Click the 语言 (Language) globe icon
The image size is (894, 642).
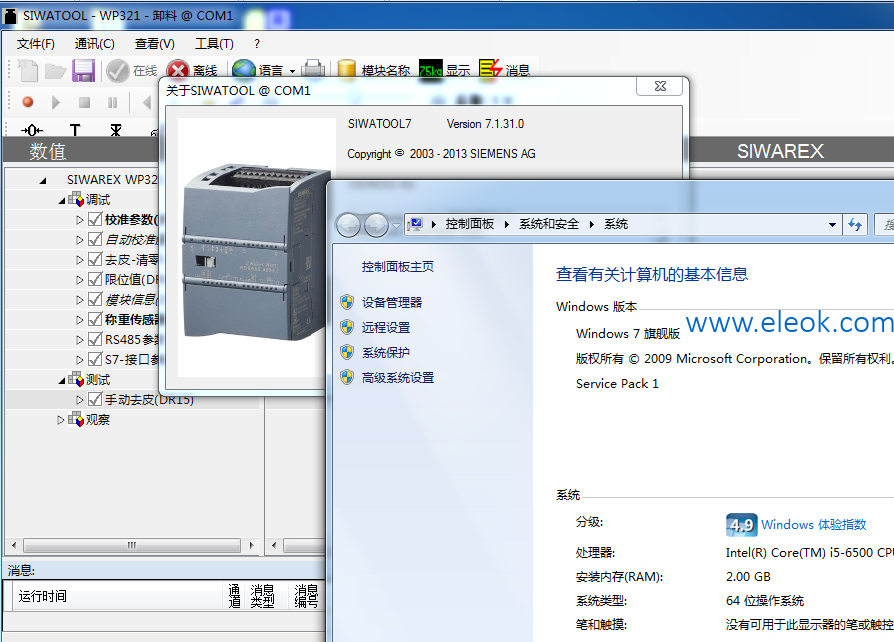click(243, 70)
